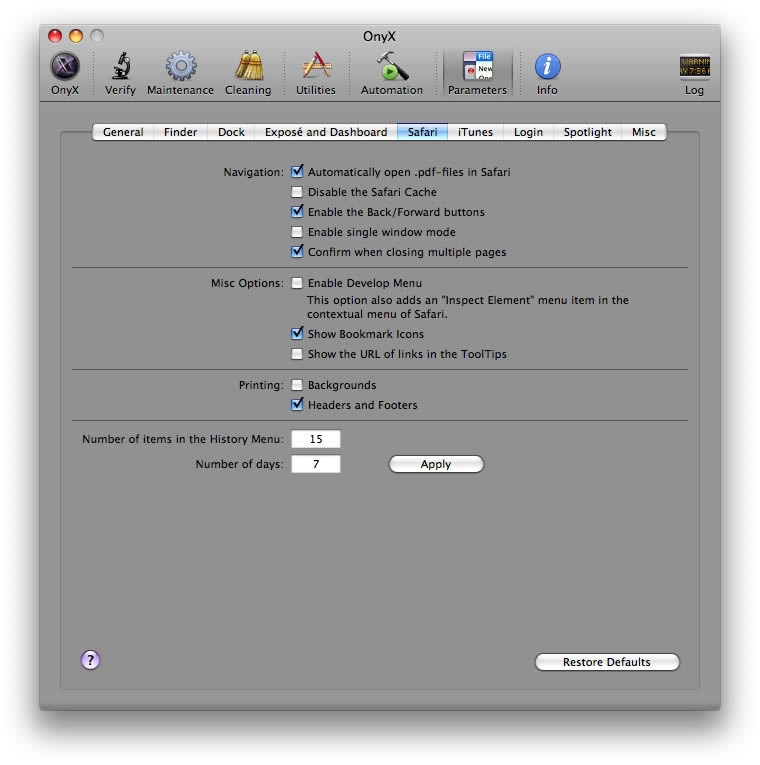
Task: Switch to the Login tab
Action: pyautogui.click(x=528, y=132)
